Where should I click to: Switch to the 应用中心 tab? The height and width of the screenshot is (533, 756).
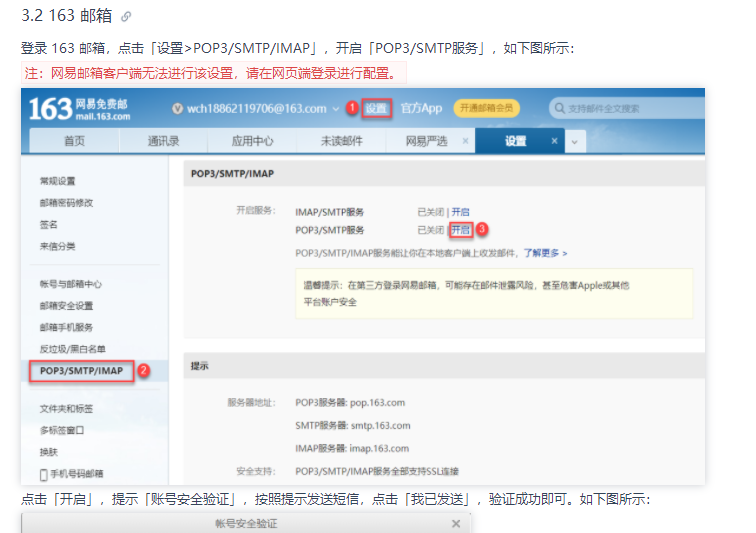pos(252,141)
